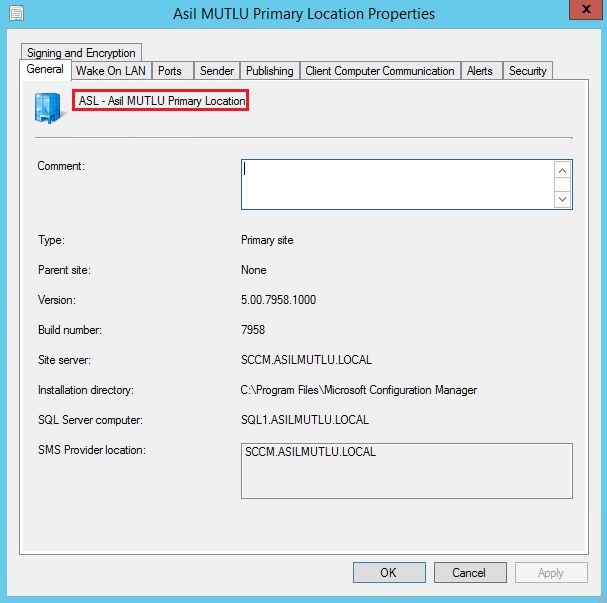This screenshot has height=603, width=607.
Task: Confirm with the OK button
Action: pyautogui.click(x=389, y=572)
